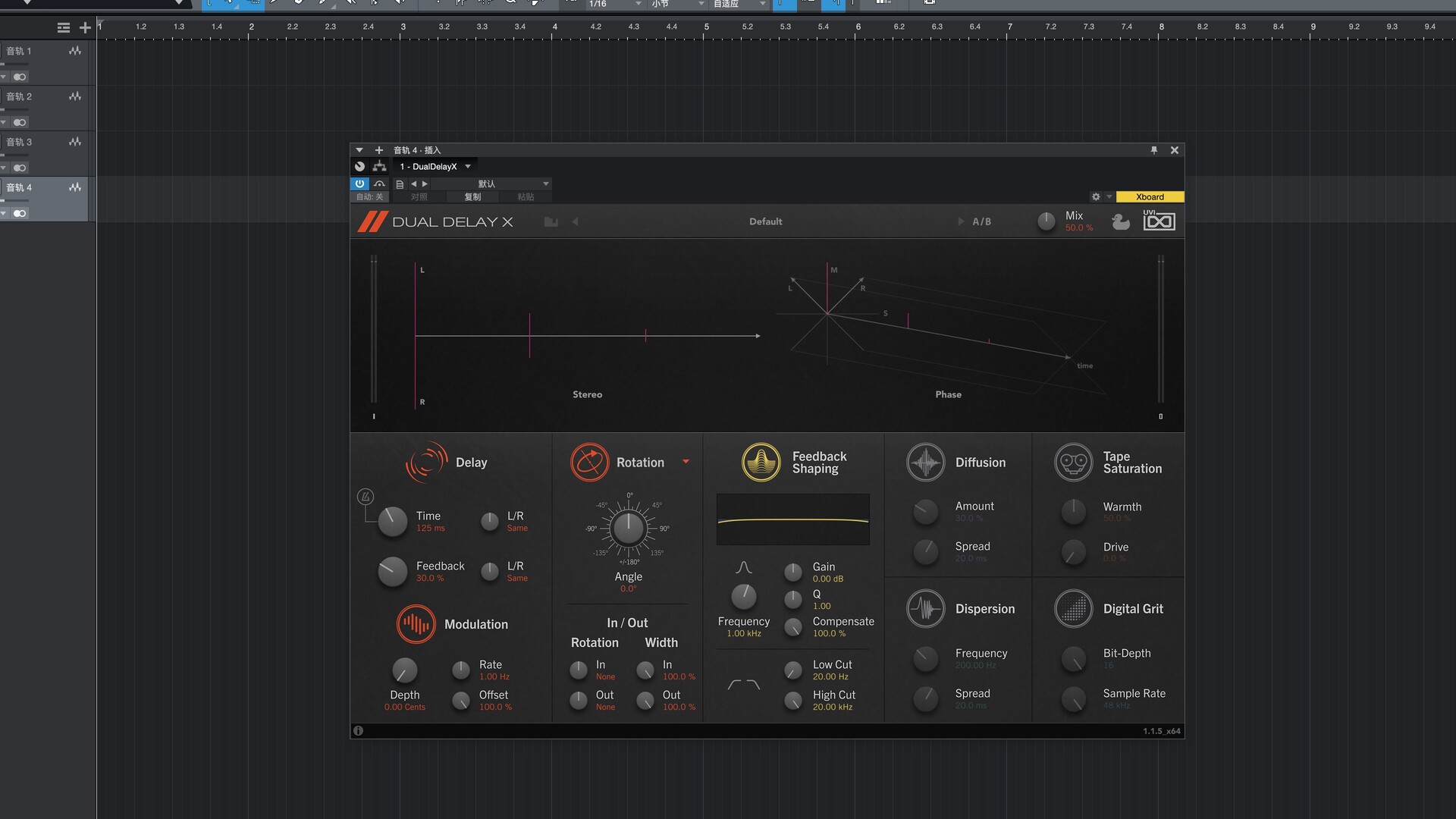Click the 粘贴 paste button

[526, 197]
